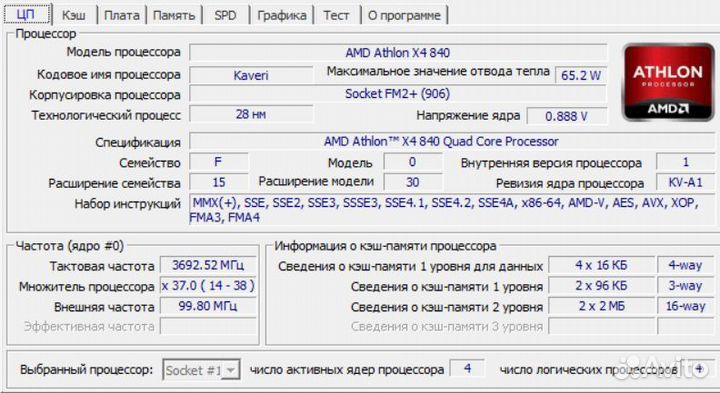Click the Семейство value F
This screenshot has width=720, height=393.
(x=219, y=162)
